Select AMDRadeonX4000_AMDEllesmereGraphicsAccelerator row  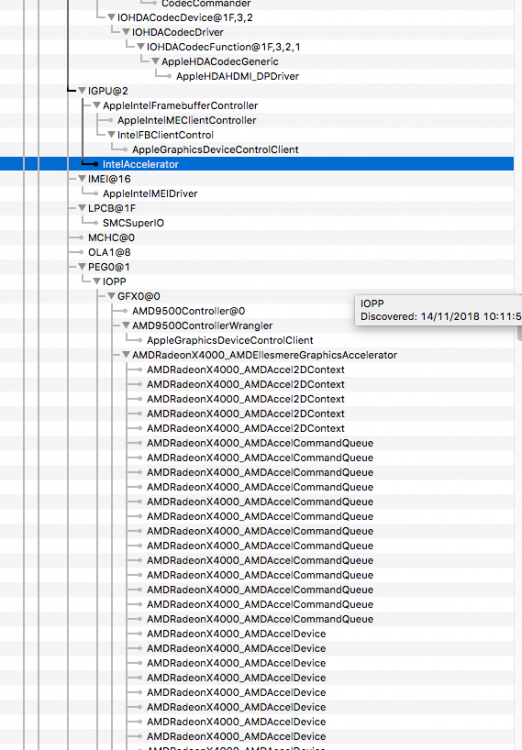[x=264, y=355]
